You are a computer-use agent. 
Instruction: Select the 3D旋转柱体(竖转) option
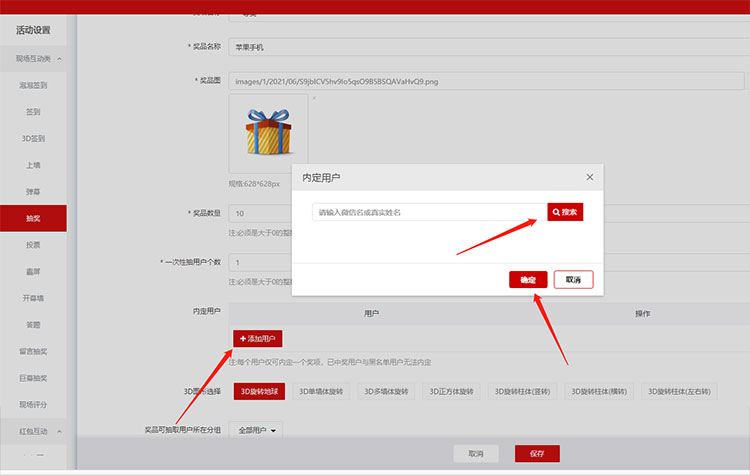pyautogui.click(x=522, y=391)
